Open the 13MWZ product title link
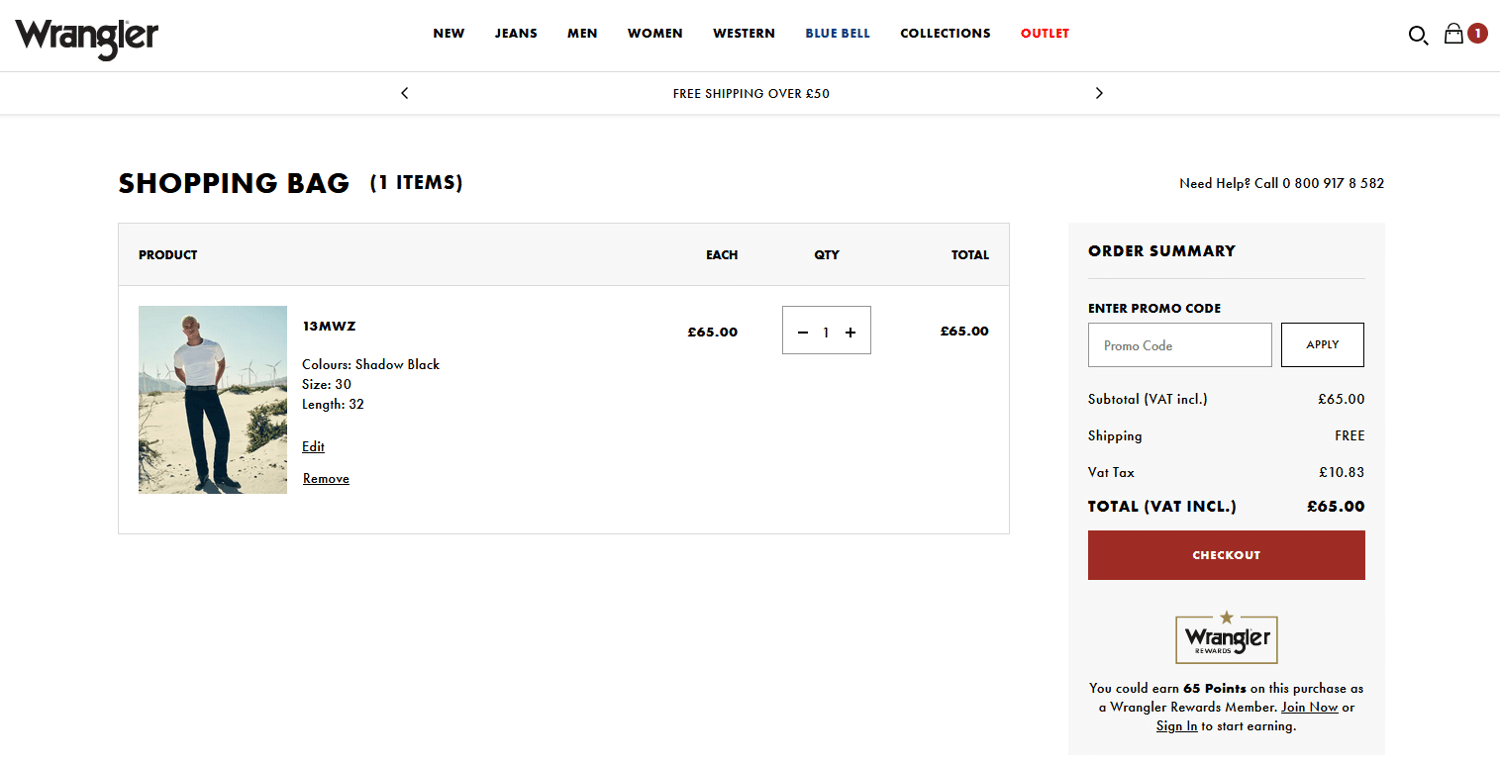This screenshot has width=1500, height=764. (329, 326)
